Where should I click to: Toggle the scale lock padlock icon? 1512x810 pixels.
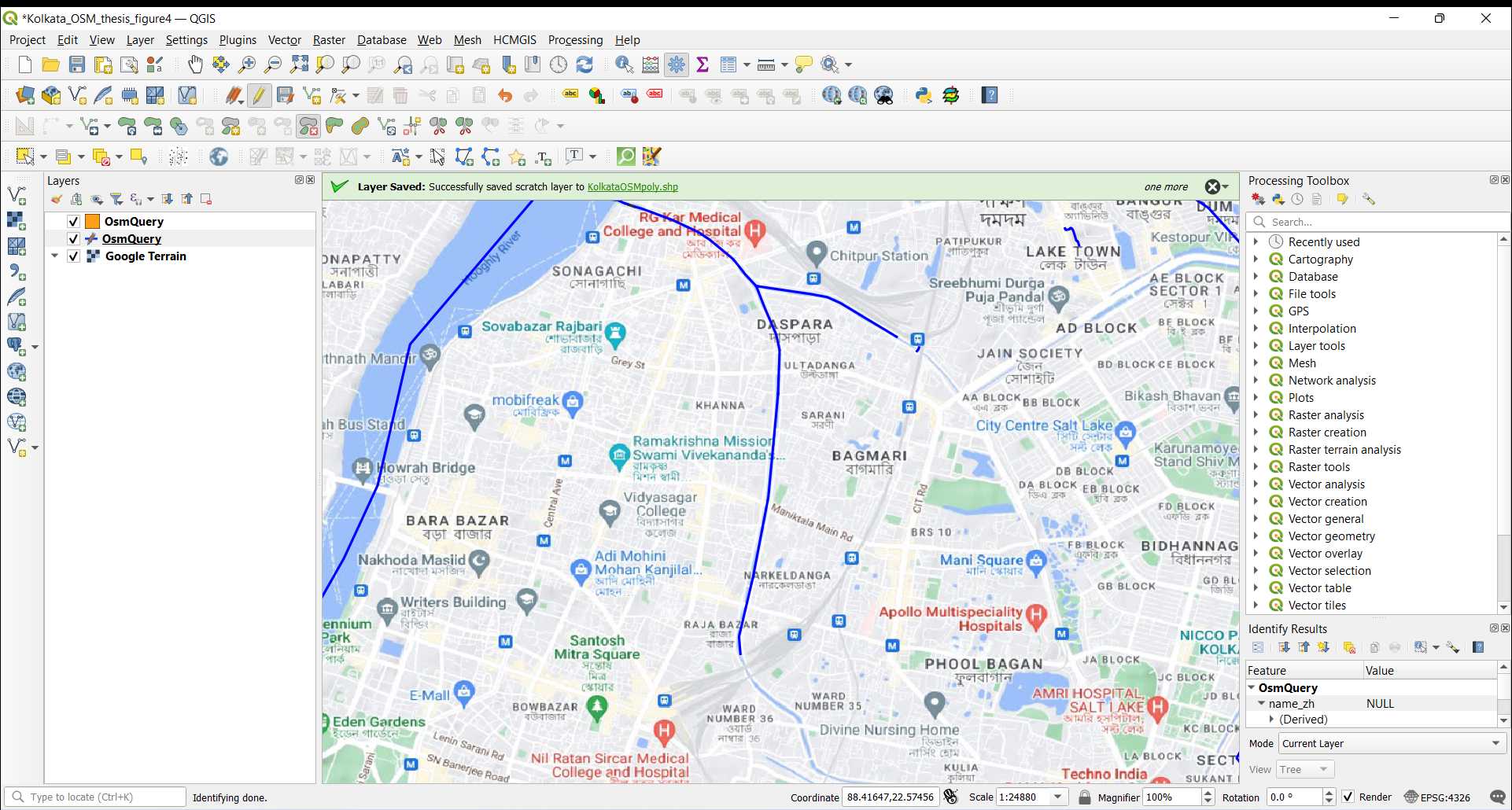[x=1085, y=797]
